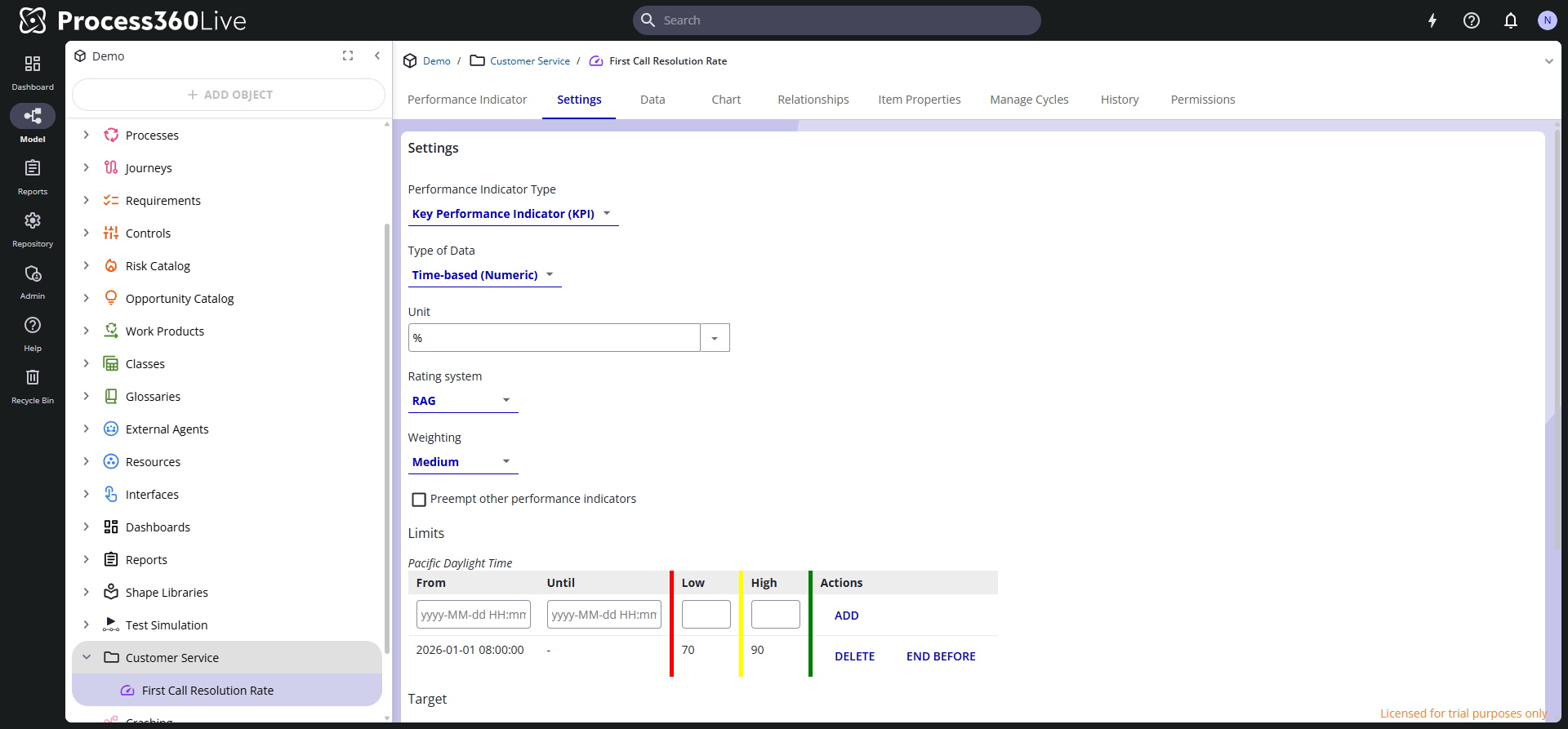Open the Unit dropdown arrow
The width and height of the screenshot is (1568, 729).
pos(715,338)
